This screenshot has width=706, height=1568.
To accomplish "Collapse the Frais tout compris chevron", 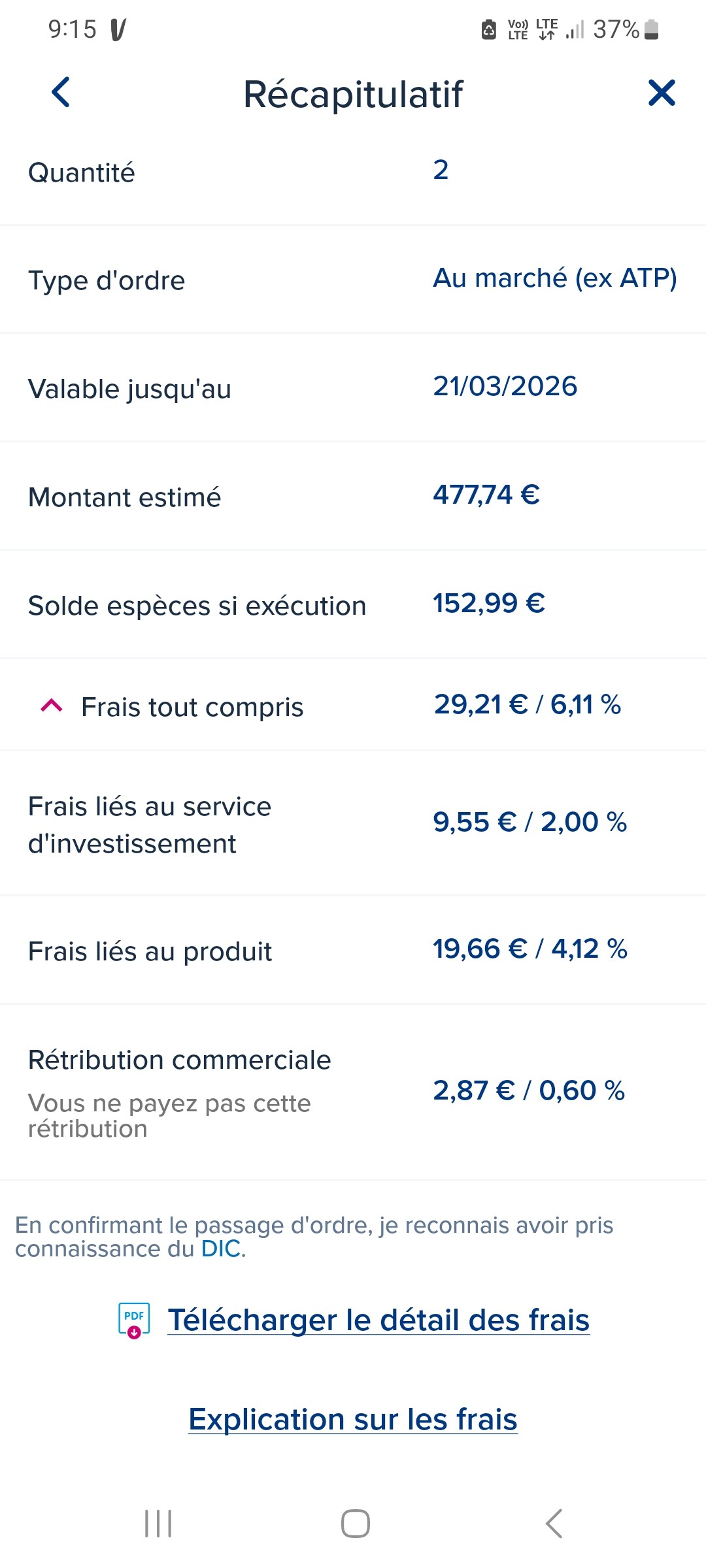I will pyautogui.click(x=52, y=706).
